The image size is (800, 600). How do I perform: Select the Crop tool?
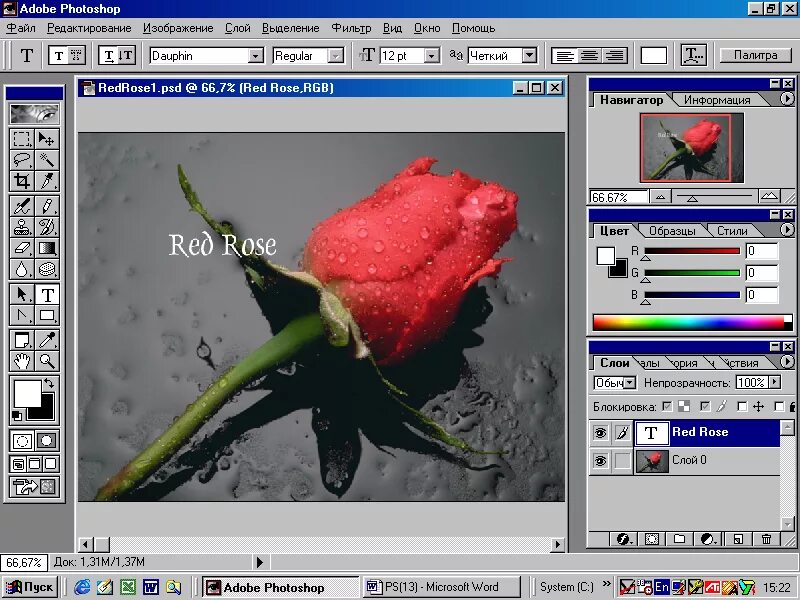[x=21, y=181]
